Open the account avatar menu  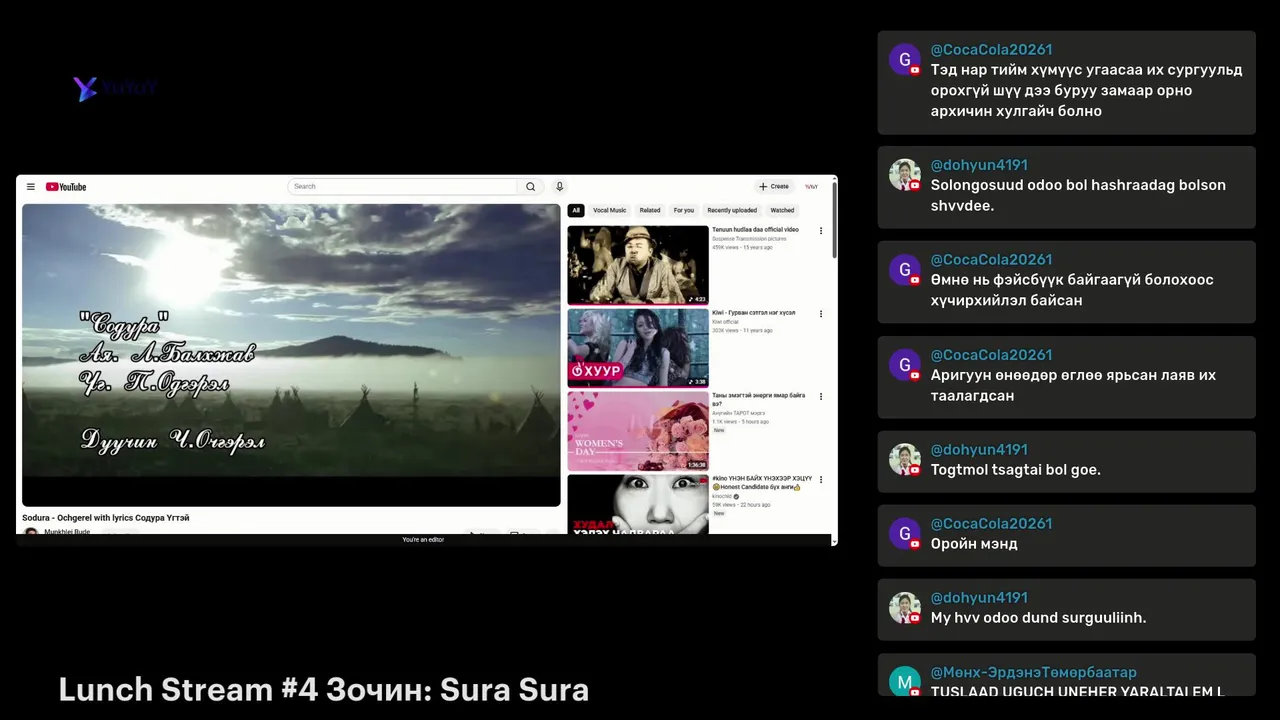click(x=811, y=186)
